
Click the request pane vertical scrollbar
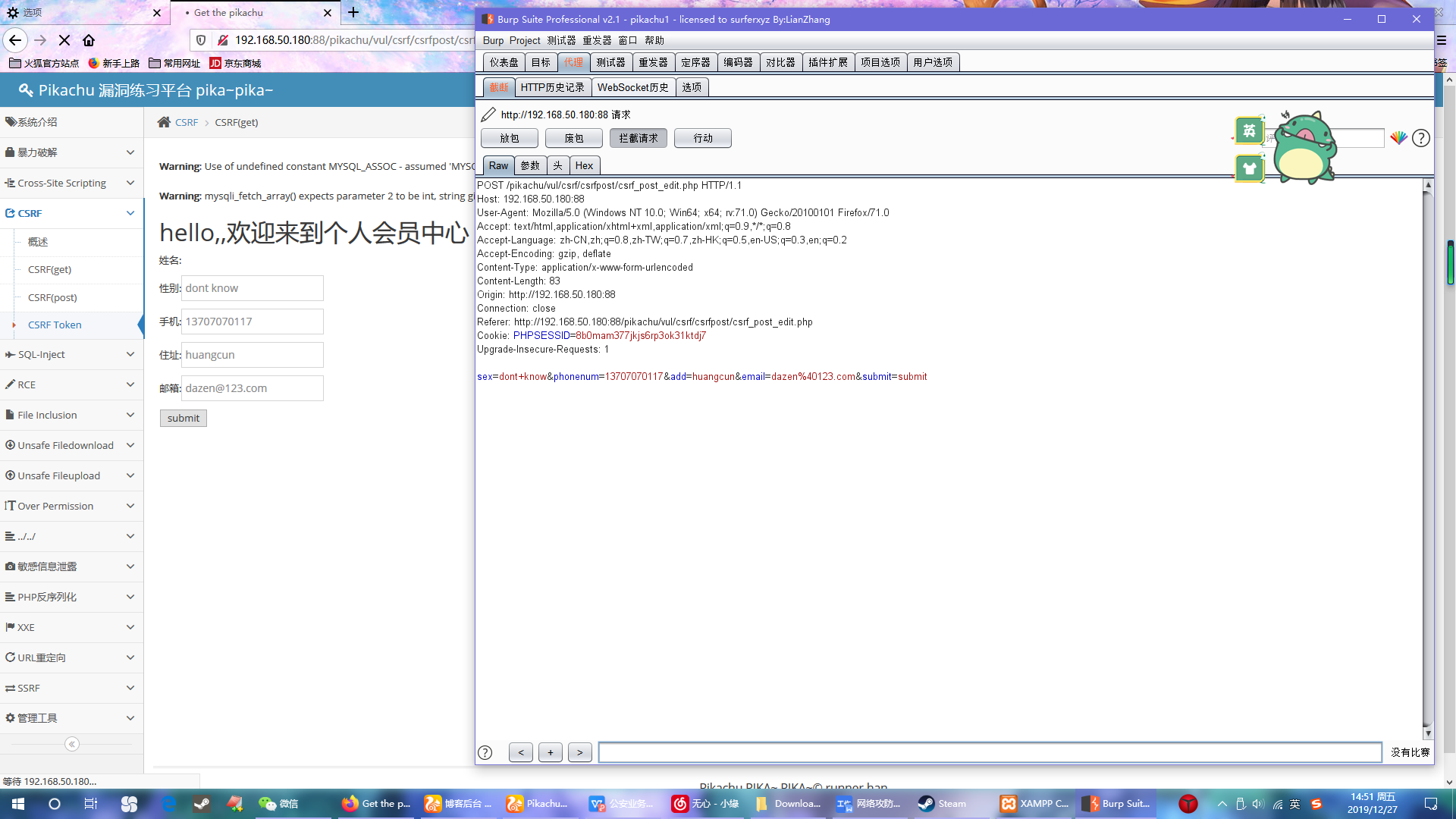[x=1428, y=455]
